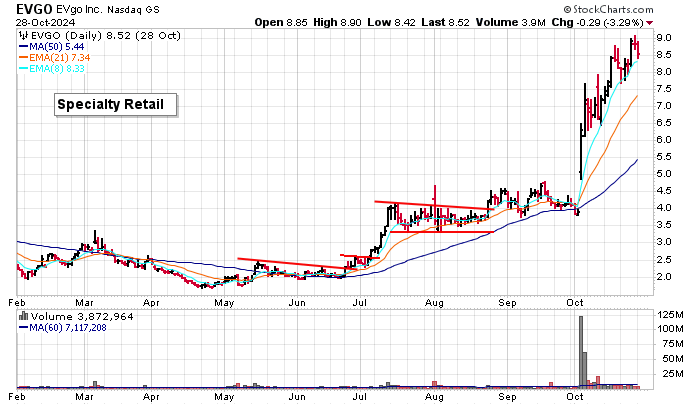The image size is (700, 405).
Task: Click the Oct label on the price chart axis
Action: coord(575,303)
